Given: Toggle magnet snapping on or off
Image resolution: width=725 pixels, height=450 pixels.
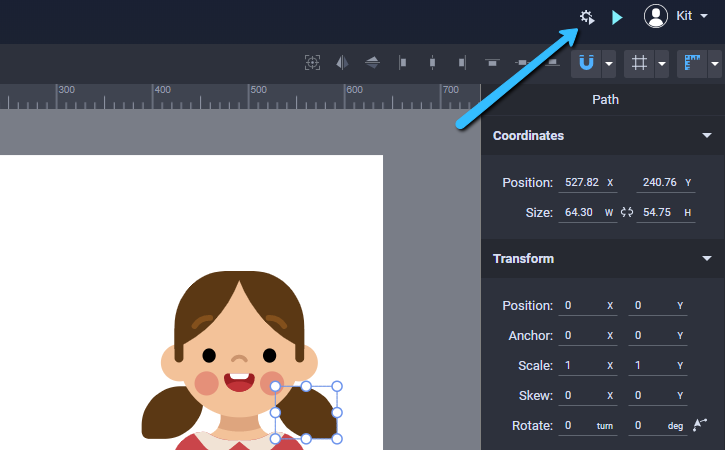Looking at the screenshot, I should [586, 63].
